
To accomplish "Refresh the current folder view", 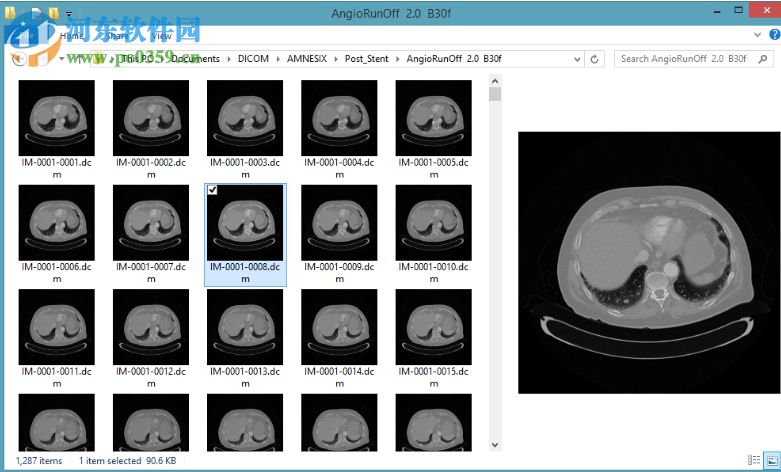I will tap(594, 59).
